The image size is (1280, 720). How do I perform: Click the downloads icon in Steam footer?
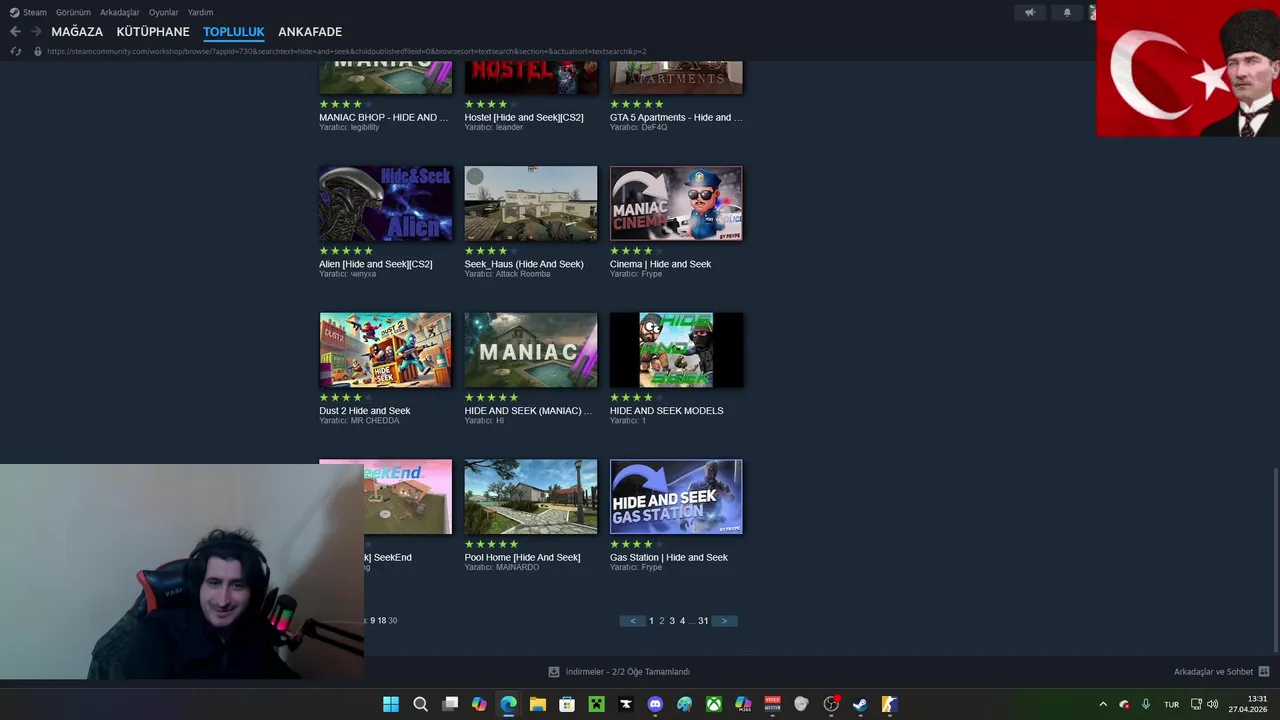coord(554,672)
